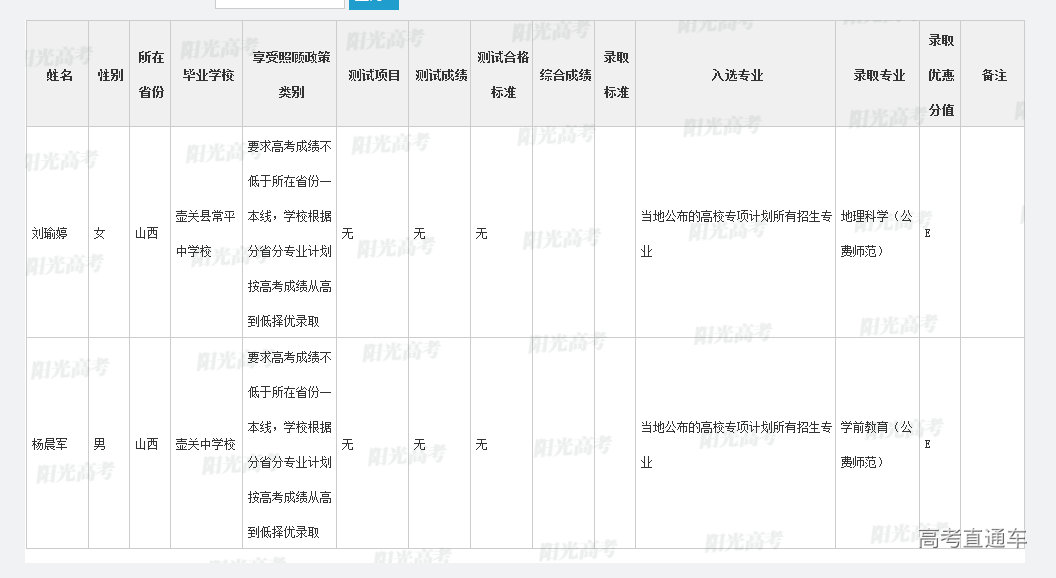
Task: Select the 综合成绩 column header
Action: click(564, 75)
